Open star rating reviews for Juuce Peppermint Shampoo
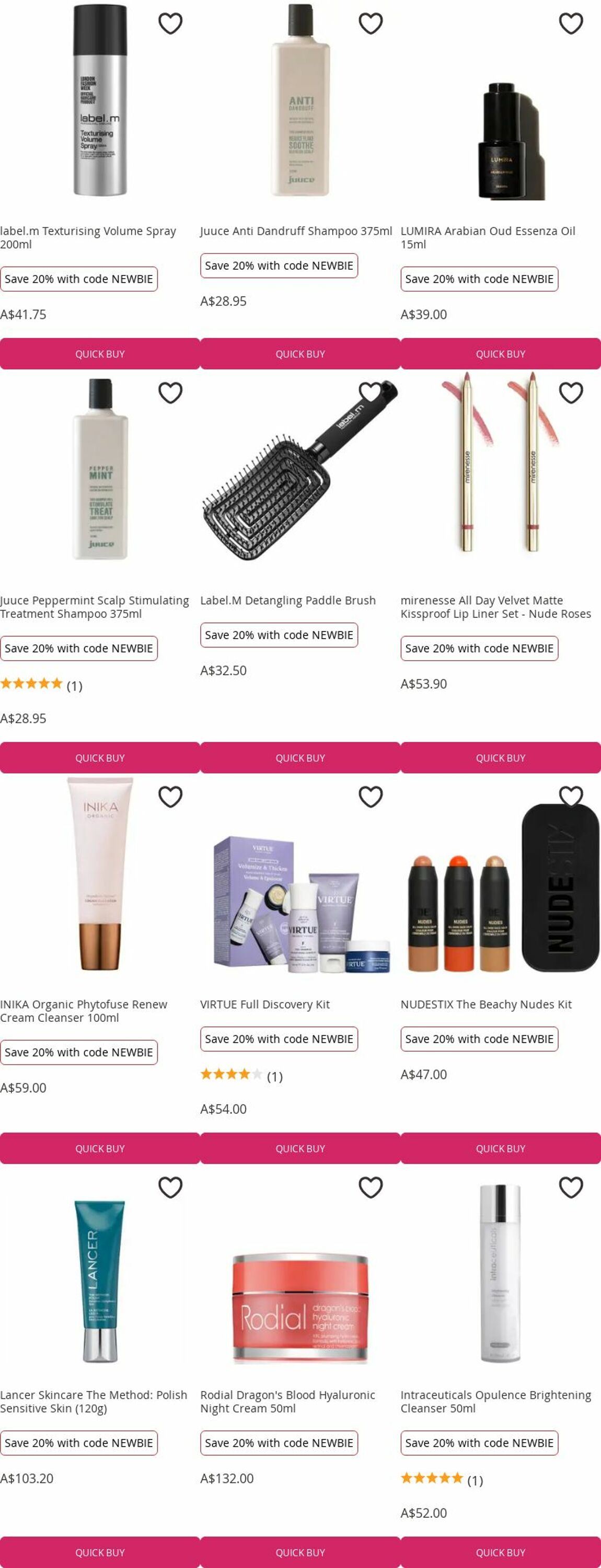The image size is (601, 1568). (40, 684)
